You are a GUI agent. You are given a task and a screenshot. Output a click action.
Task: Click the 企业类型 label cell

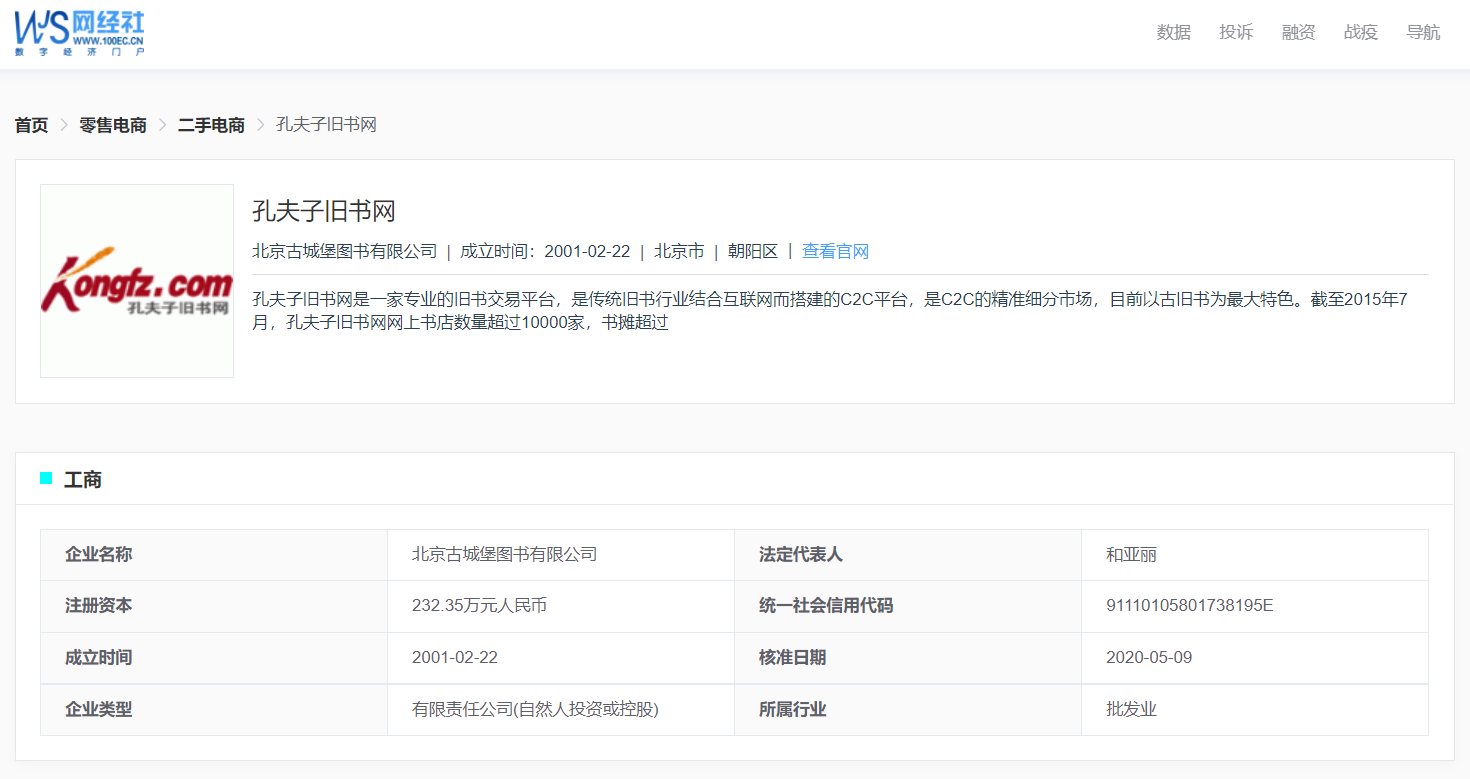tap(214, 710)
